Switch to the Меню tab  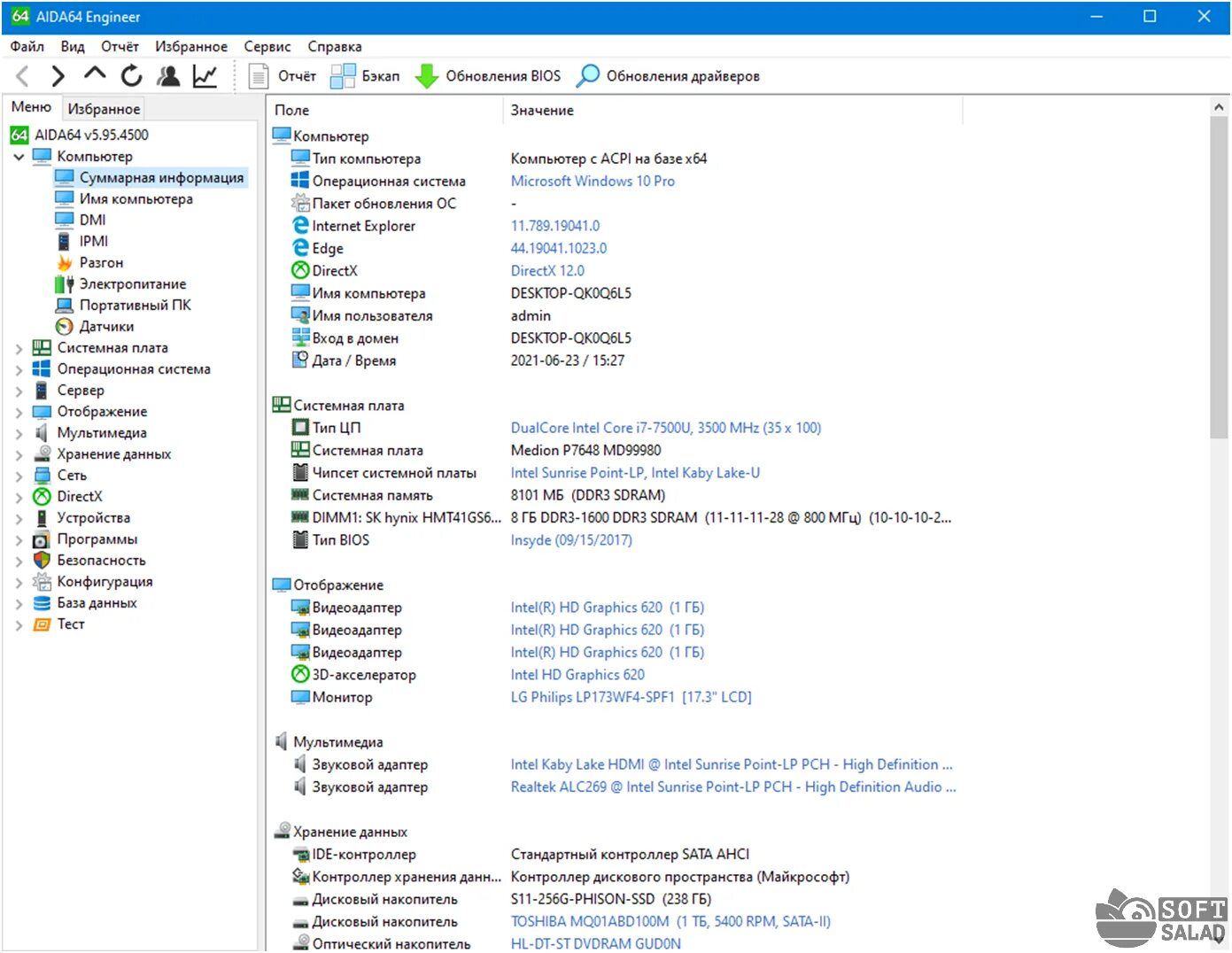(x=32, y=107)
